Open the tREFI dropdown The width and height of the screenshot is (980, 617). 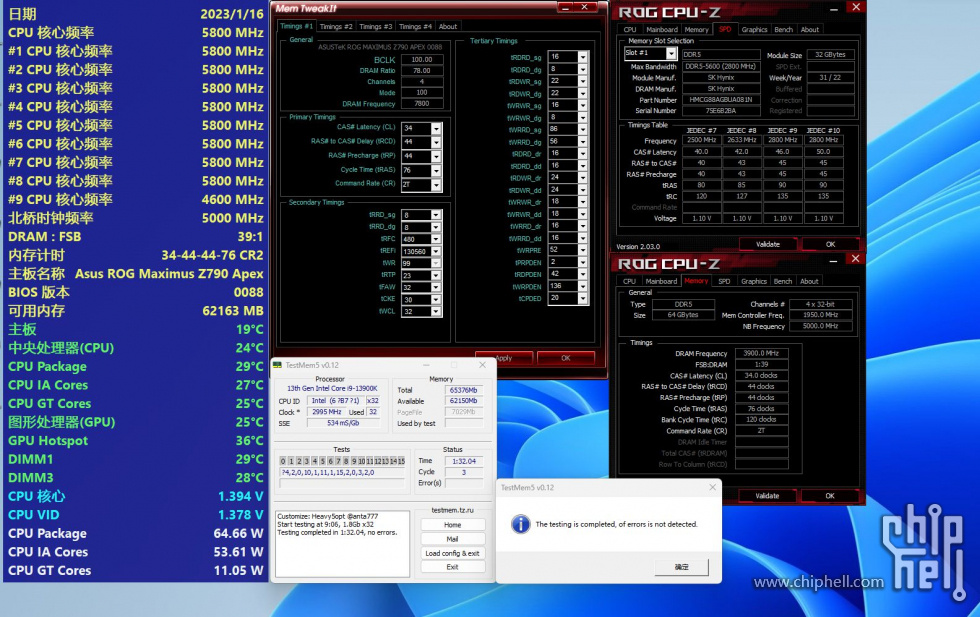[x=436, y=251]
